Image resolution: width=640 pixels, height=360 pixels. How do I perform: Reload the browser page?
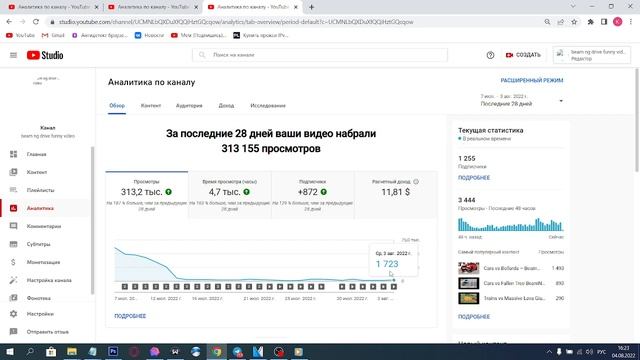pyautogui.click(x=36, y=22)
